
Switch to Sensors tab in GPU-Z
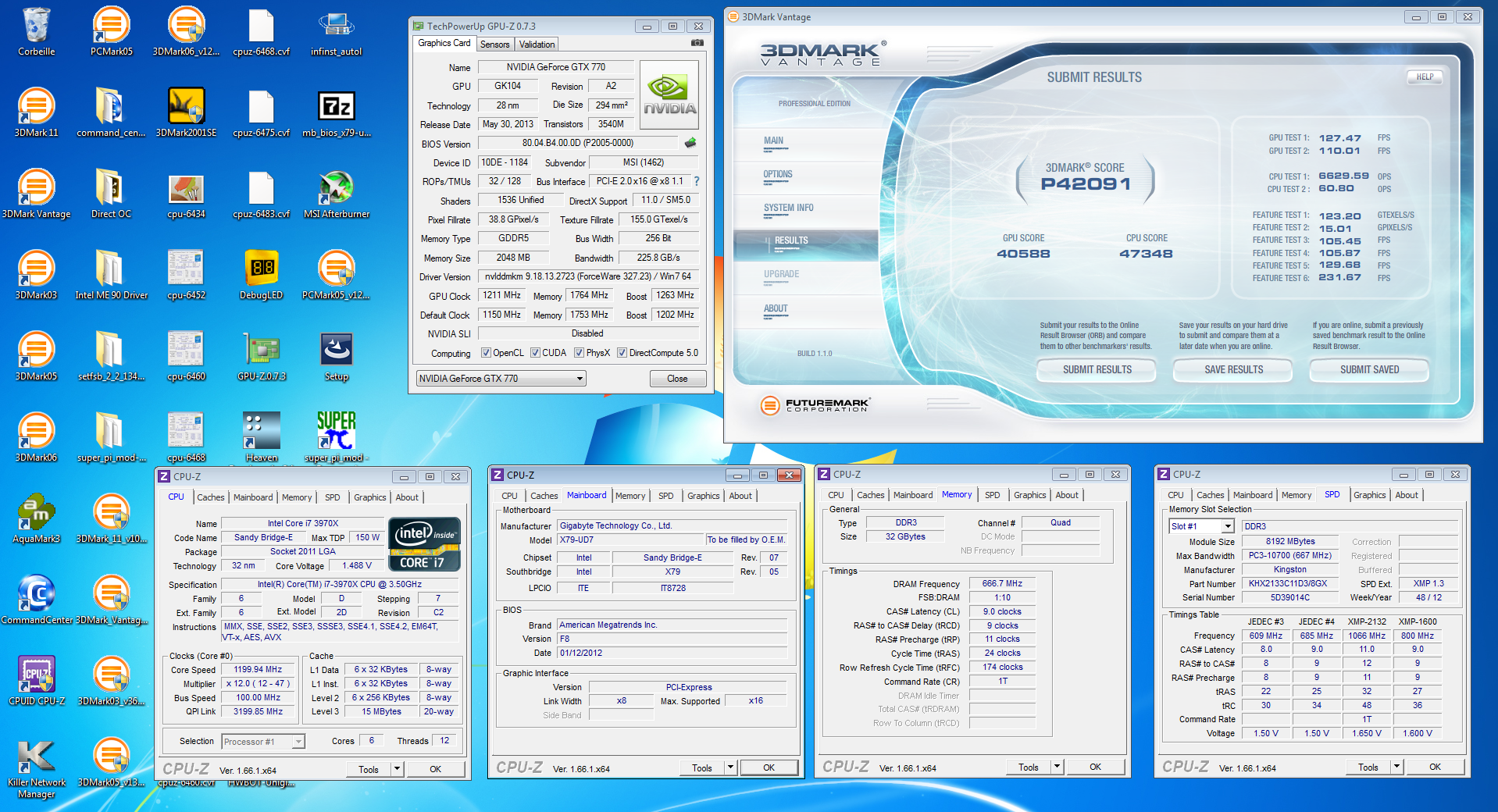494,45
